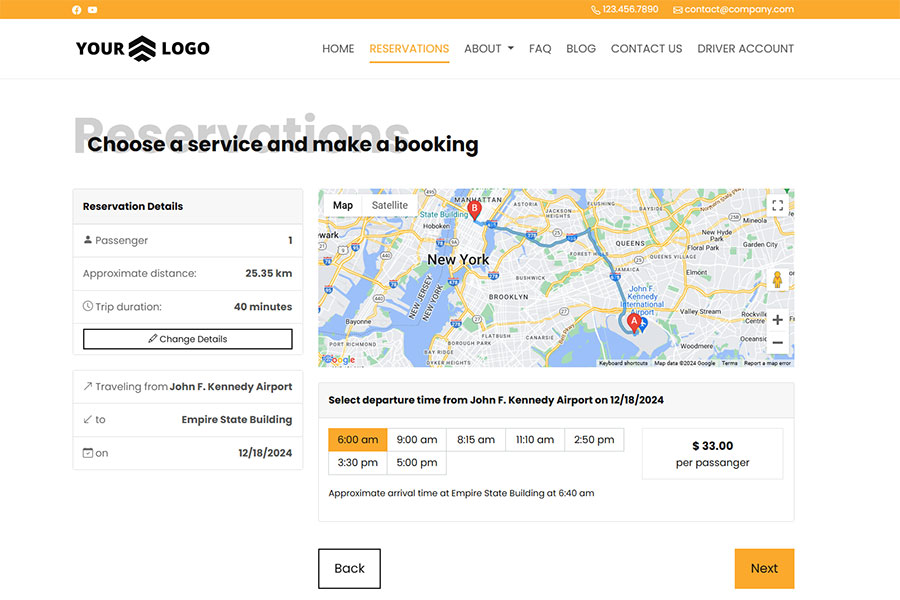
Task: Select the 11:10 am departure time
Action: (535, 440)
